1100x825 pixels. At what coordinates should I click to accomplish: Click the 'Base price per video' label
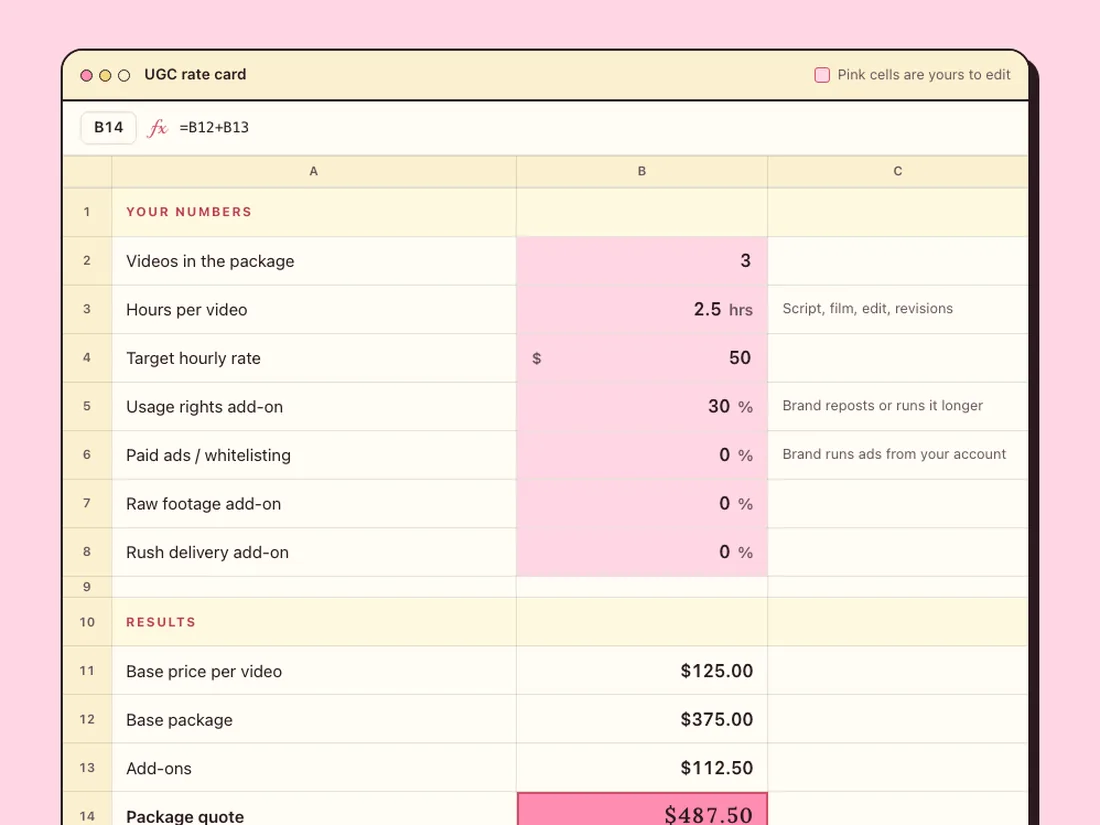pyautogui.click(x=204, y=671)
